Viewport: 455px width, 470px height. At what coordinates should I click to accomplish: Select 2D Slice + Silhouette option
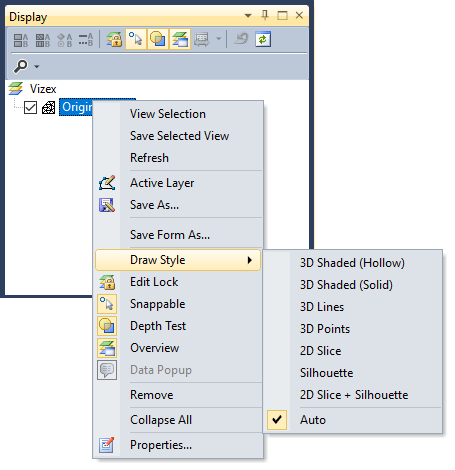354,395
